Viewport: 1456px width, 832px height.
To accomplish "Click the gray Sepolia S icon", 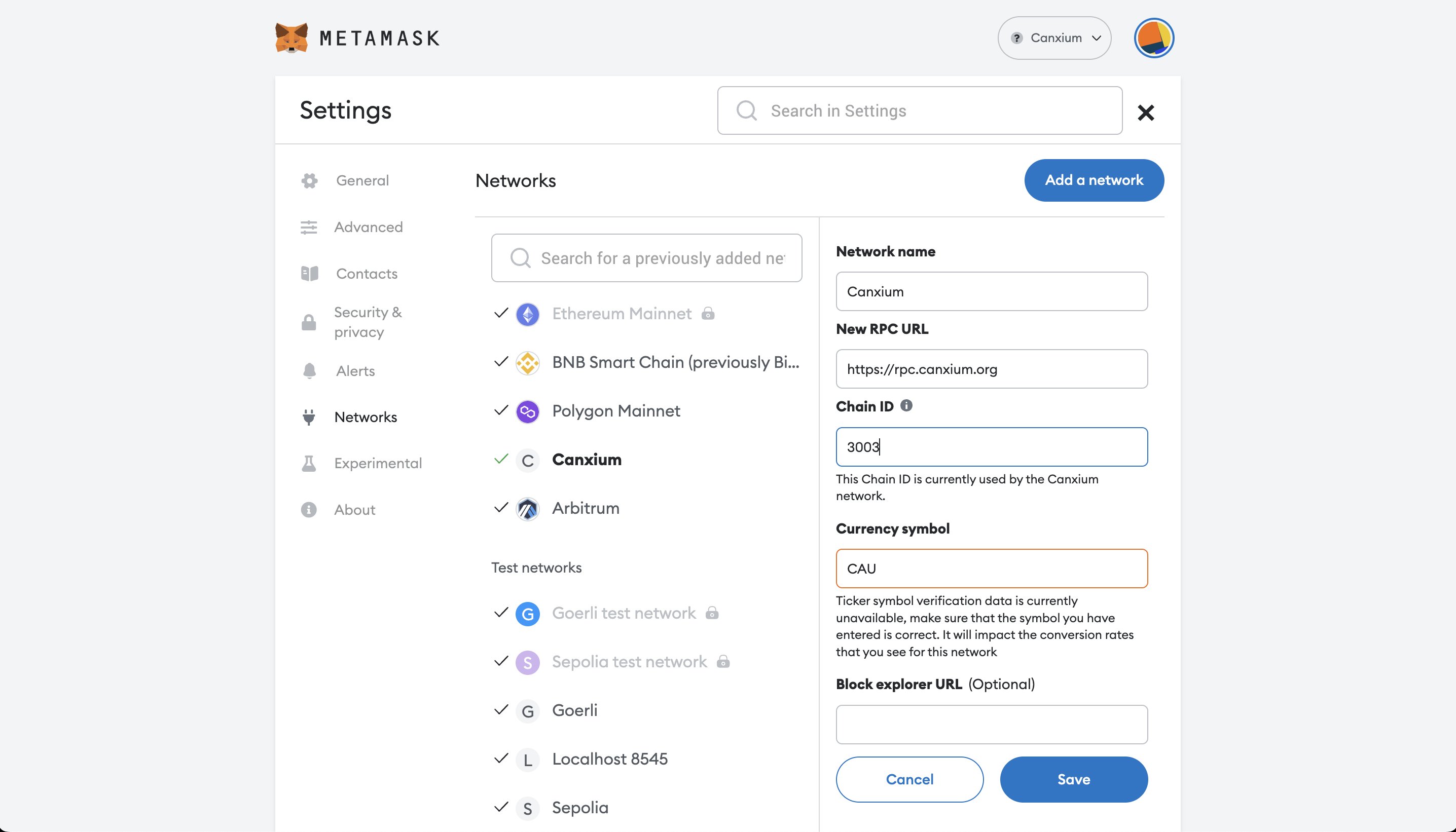I will 527,808.
